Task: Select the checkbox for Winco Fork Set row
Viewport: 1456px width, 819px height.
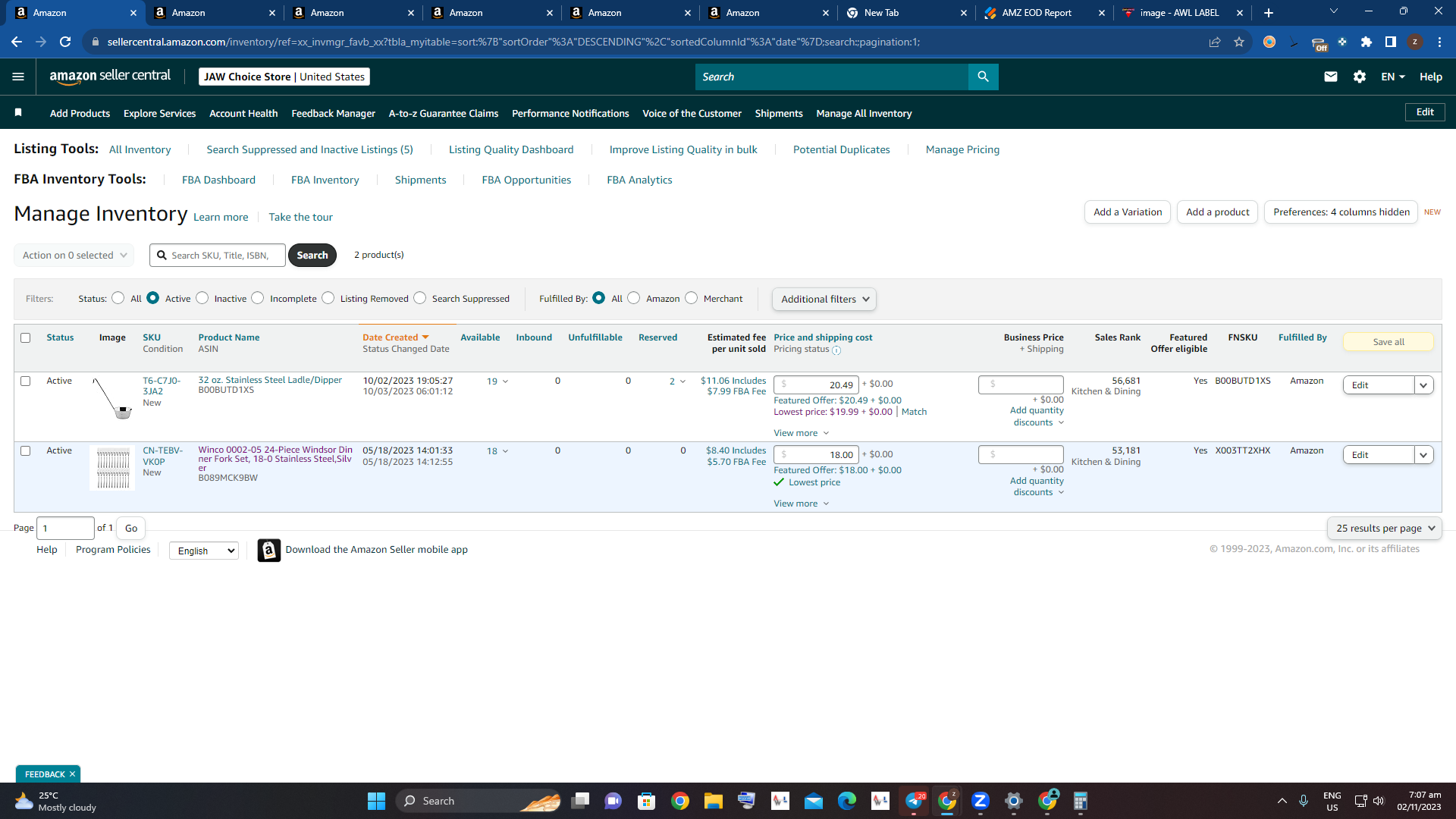Action: (26, 451)
